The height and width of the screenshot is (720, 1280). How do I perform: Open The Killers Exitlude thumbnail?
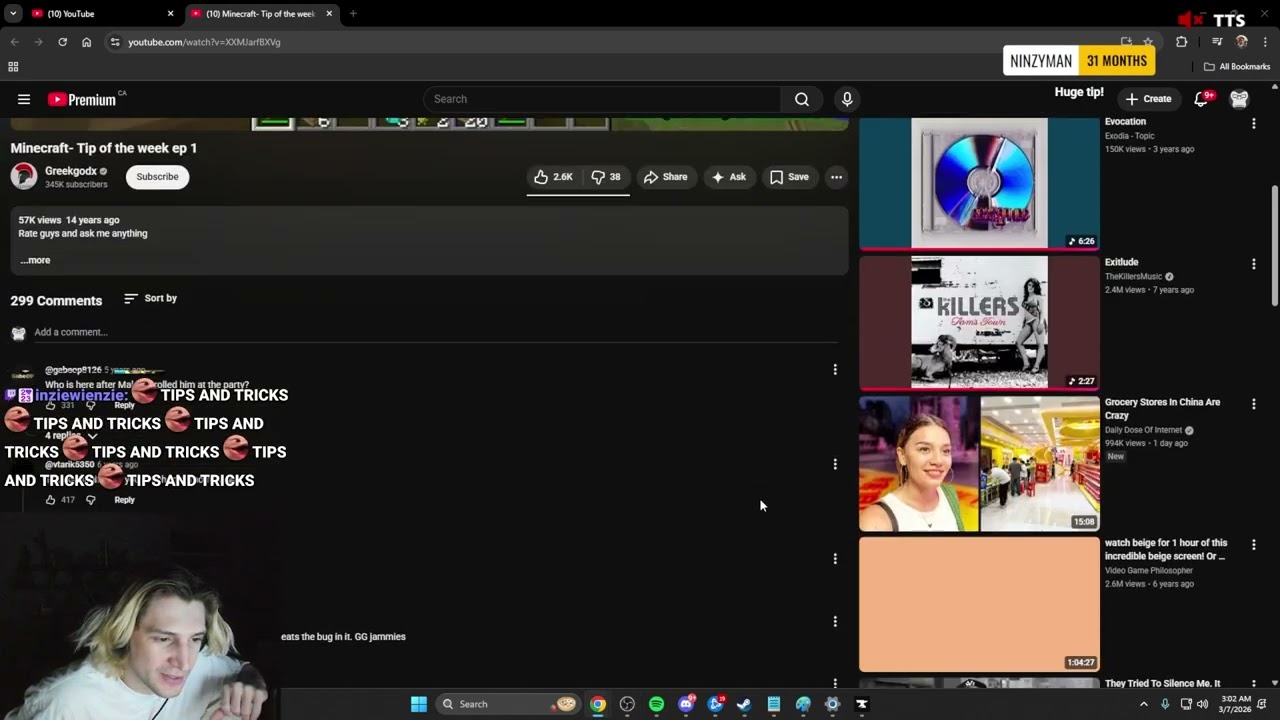[980, 323]
